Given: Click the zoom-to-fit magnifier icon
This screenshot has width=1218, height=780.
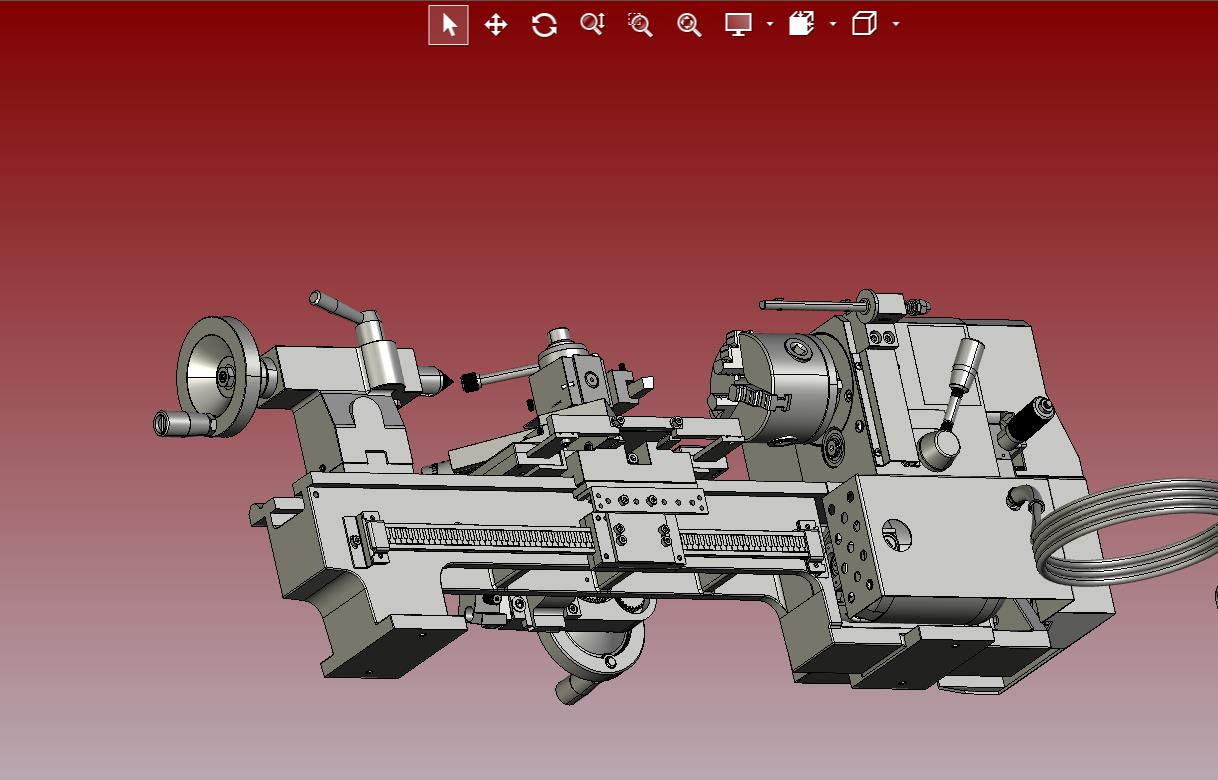Looking at the screenshot, I should [x=689, y=24].
